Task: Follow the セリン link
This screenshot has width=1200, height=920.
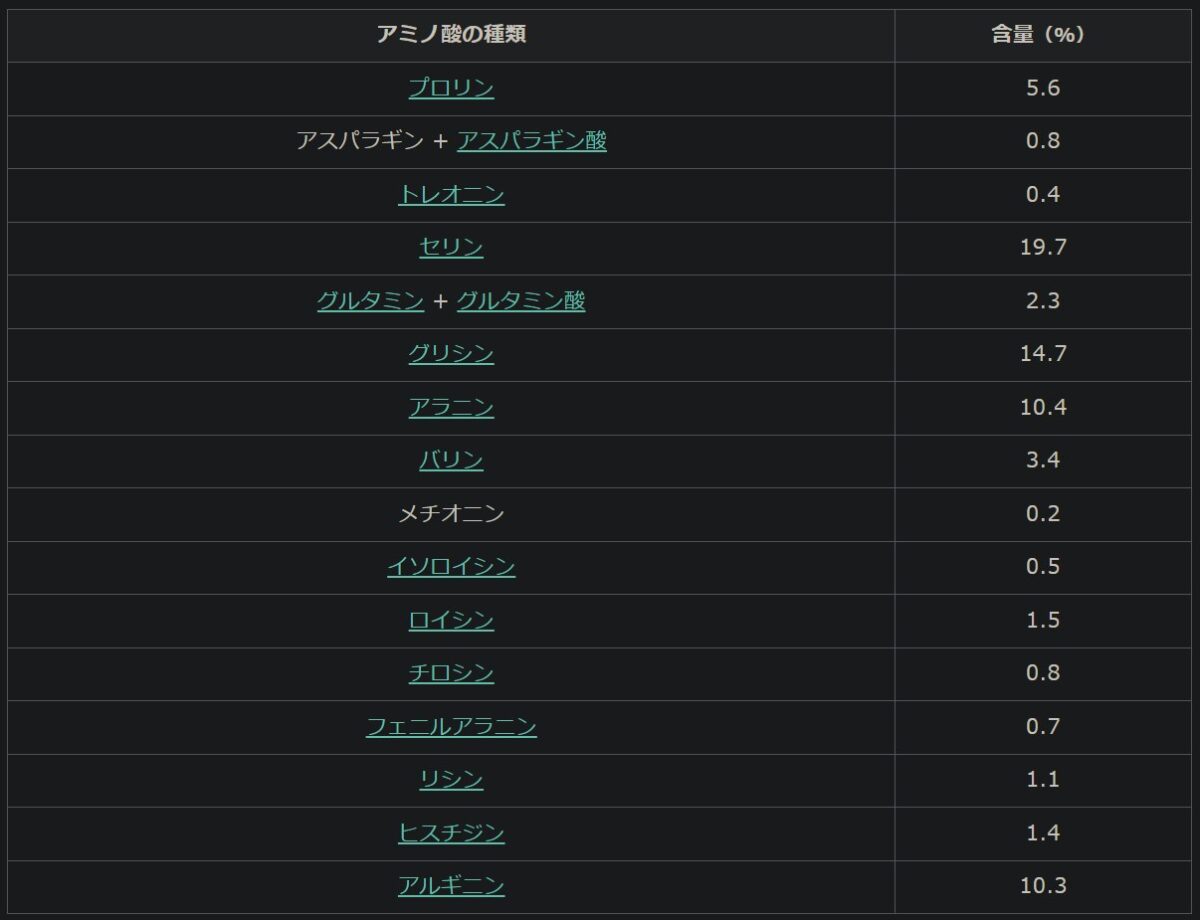Action: (451, 247)
